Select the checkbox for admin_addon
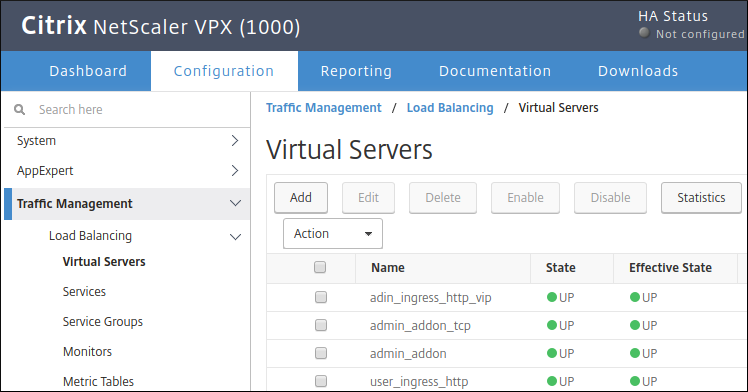This screenshot has width=748, height=392. [321, 353]
